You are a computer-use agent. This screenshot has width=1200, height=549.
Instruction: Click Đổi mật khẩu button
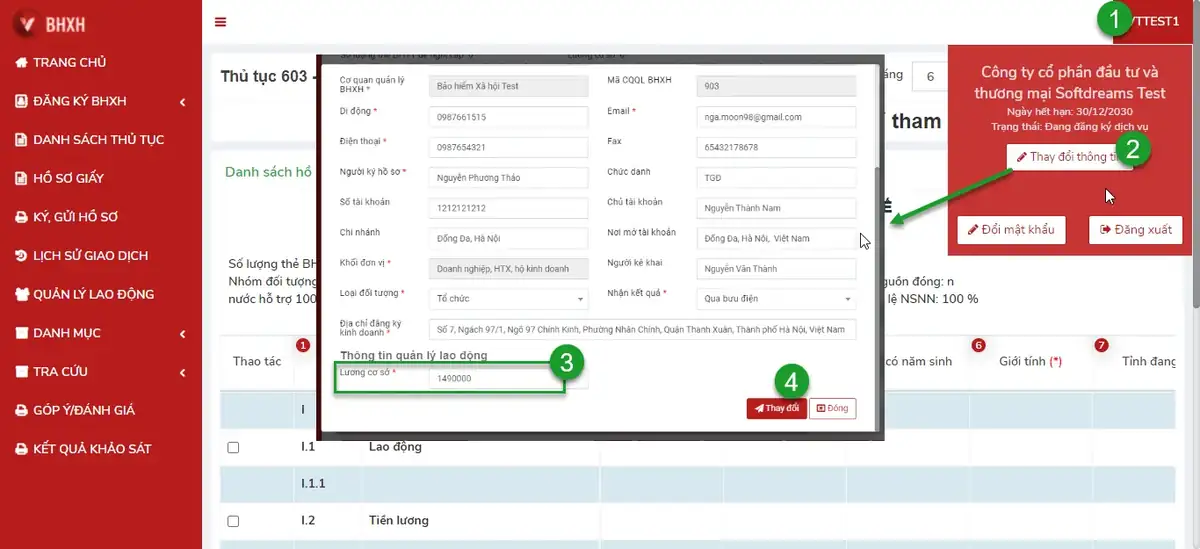[x=1011, y=229]
